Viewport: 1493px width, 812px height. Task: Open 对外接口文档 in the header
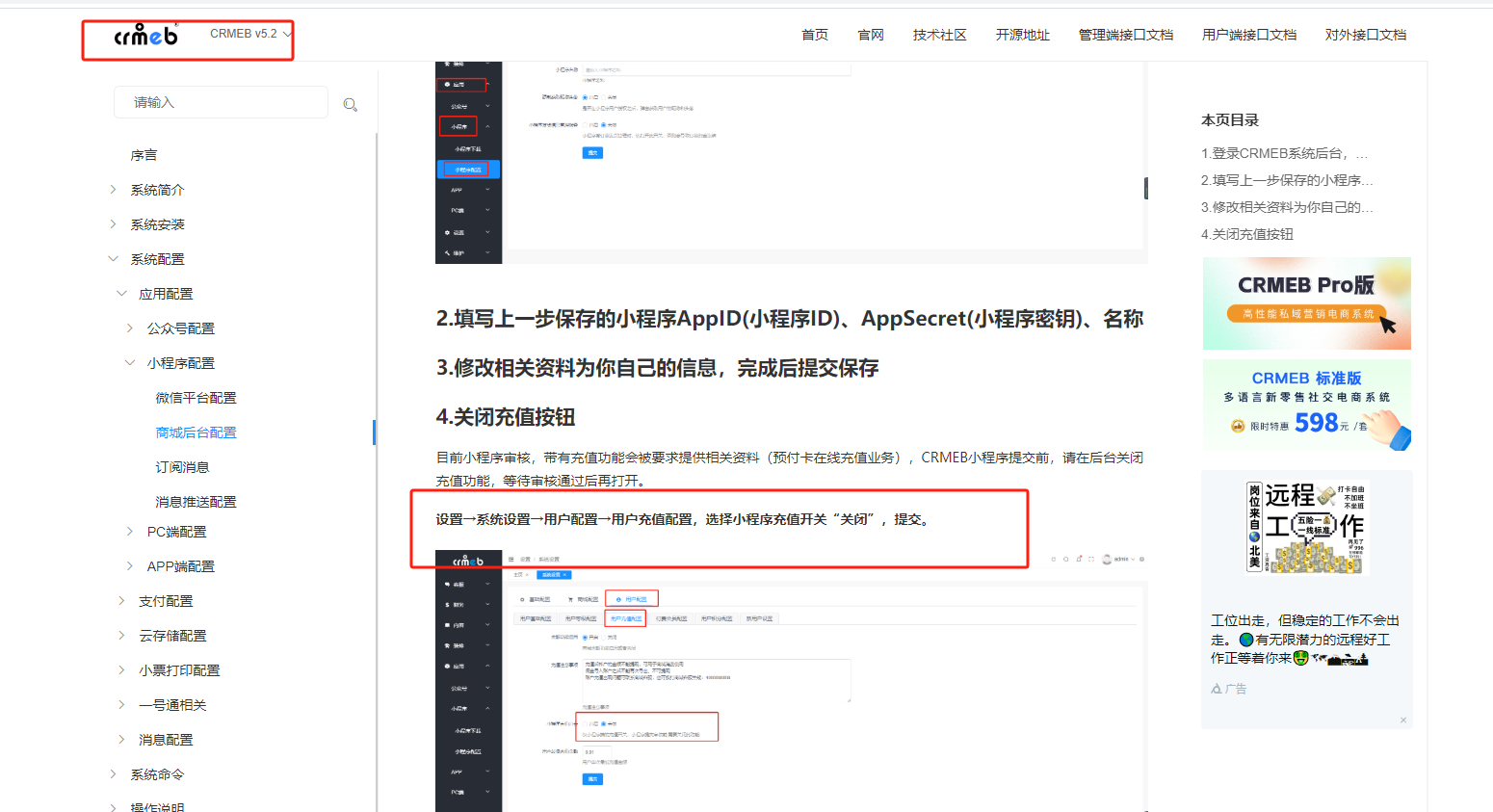[x=1366, y=35]
